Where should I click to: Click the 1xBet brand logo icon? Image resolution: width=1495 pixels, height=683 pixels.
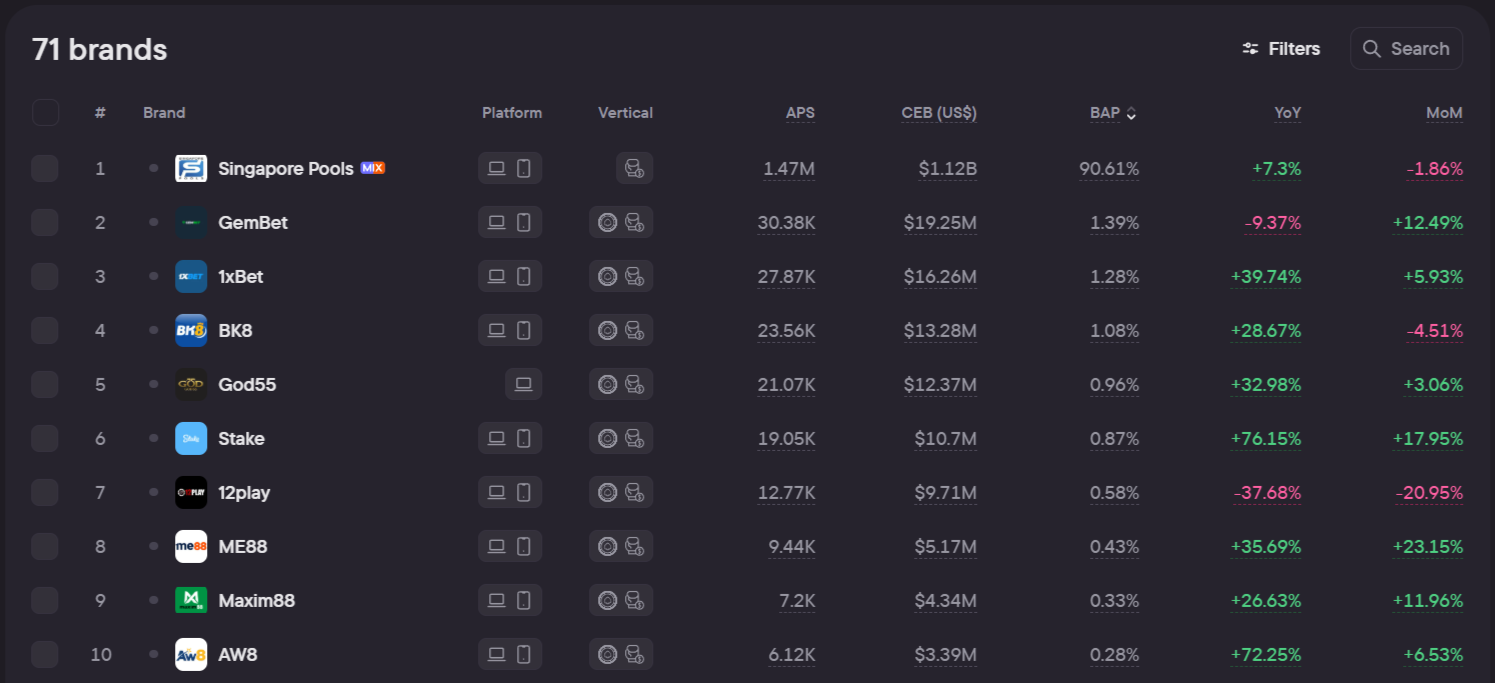(191, 276)
